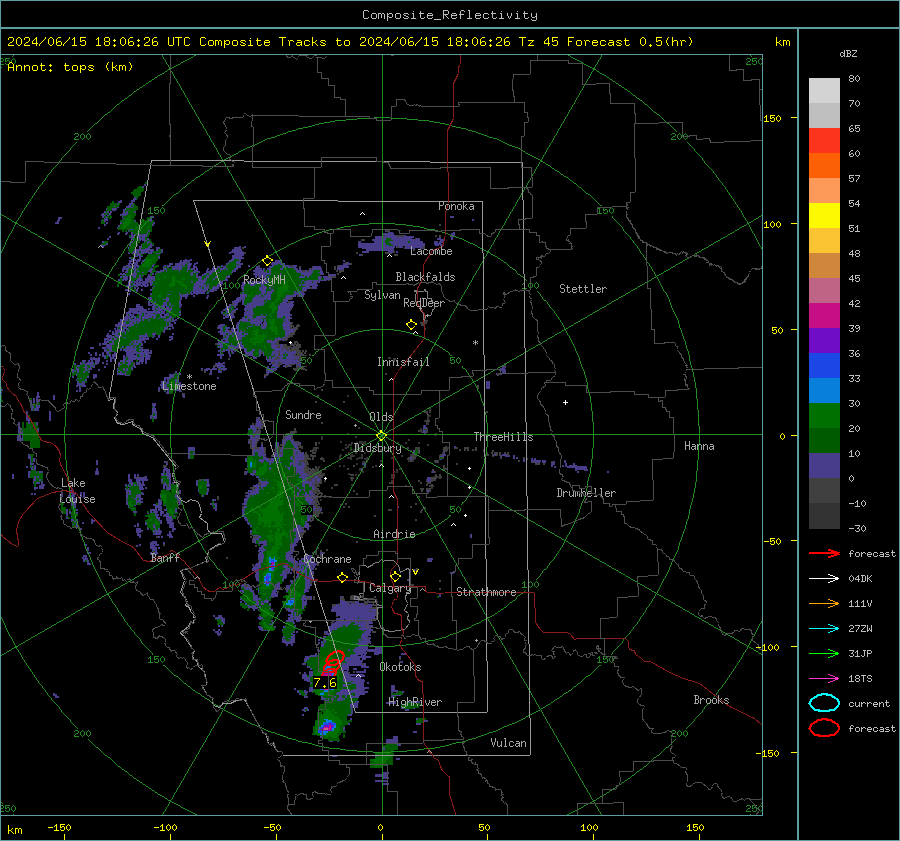The image size is (900, 841).
Task: Click the Lacombe city label
Action: (x=431, y=251)
